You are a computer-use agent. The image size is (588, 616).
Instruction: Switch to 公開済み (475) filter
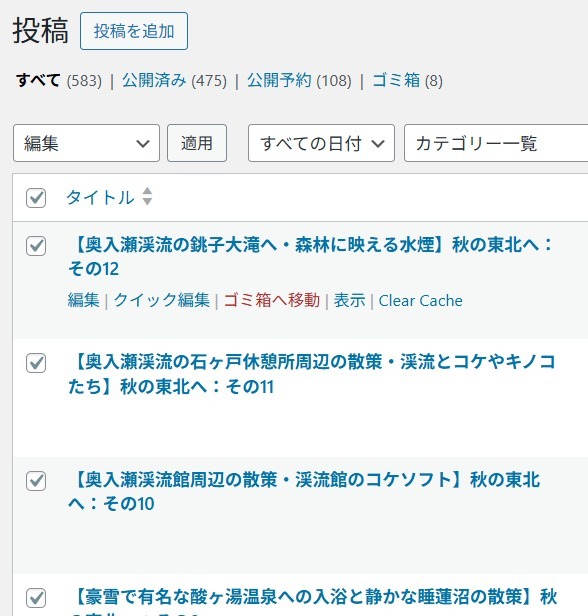point(174,81)
